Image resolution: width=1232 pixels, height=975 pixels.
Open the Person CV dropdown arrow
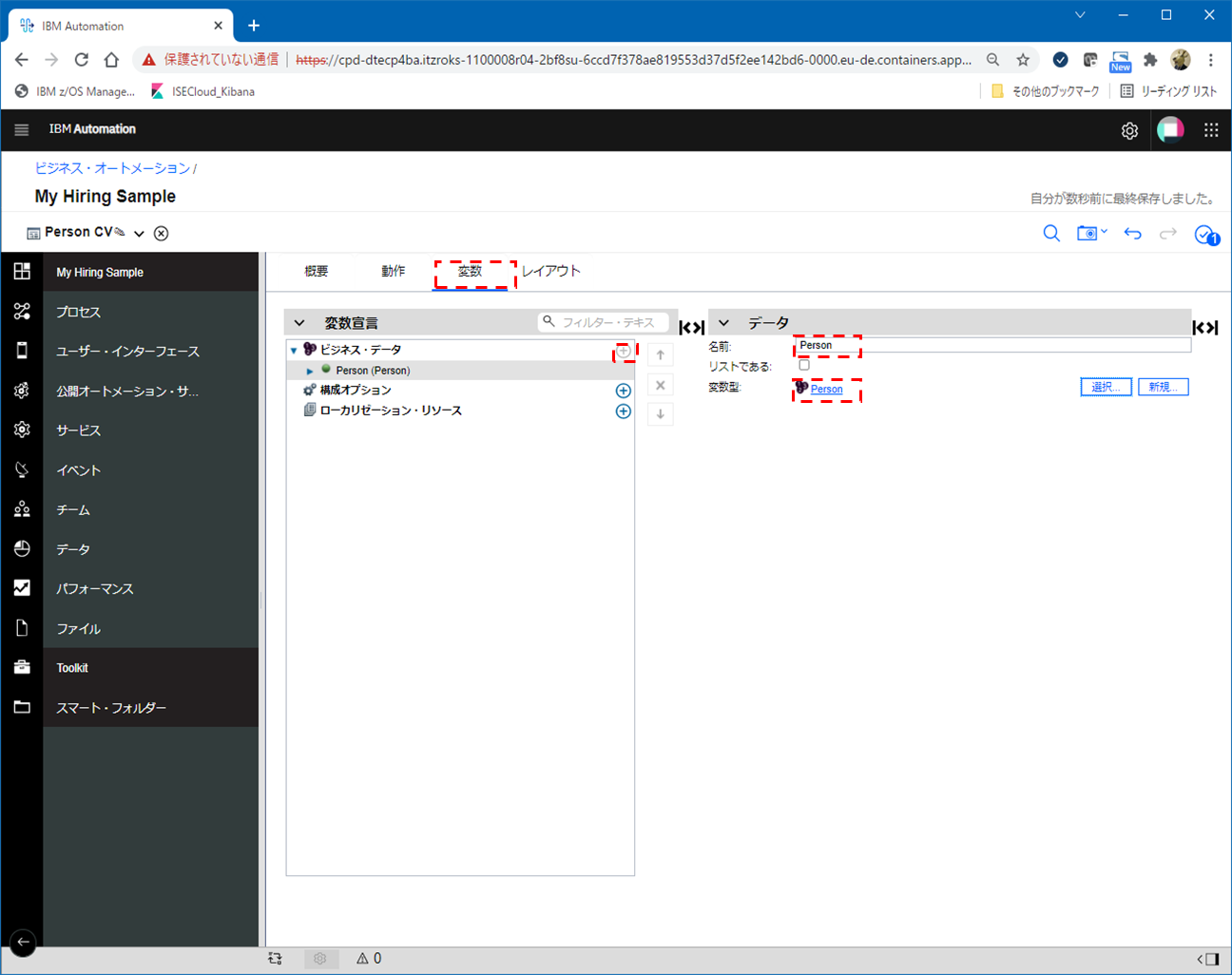click(x=139, y=233)
